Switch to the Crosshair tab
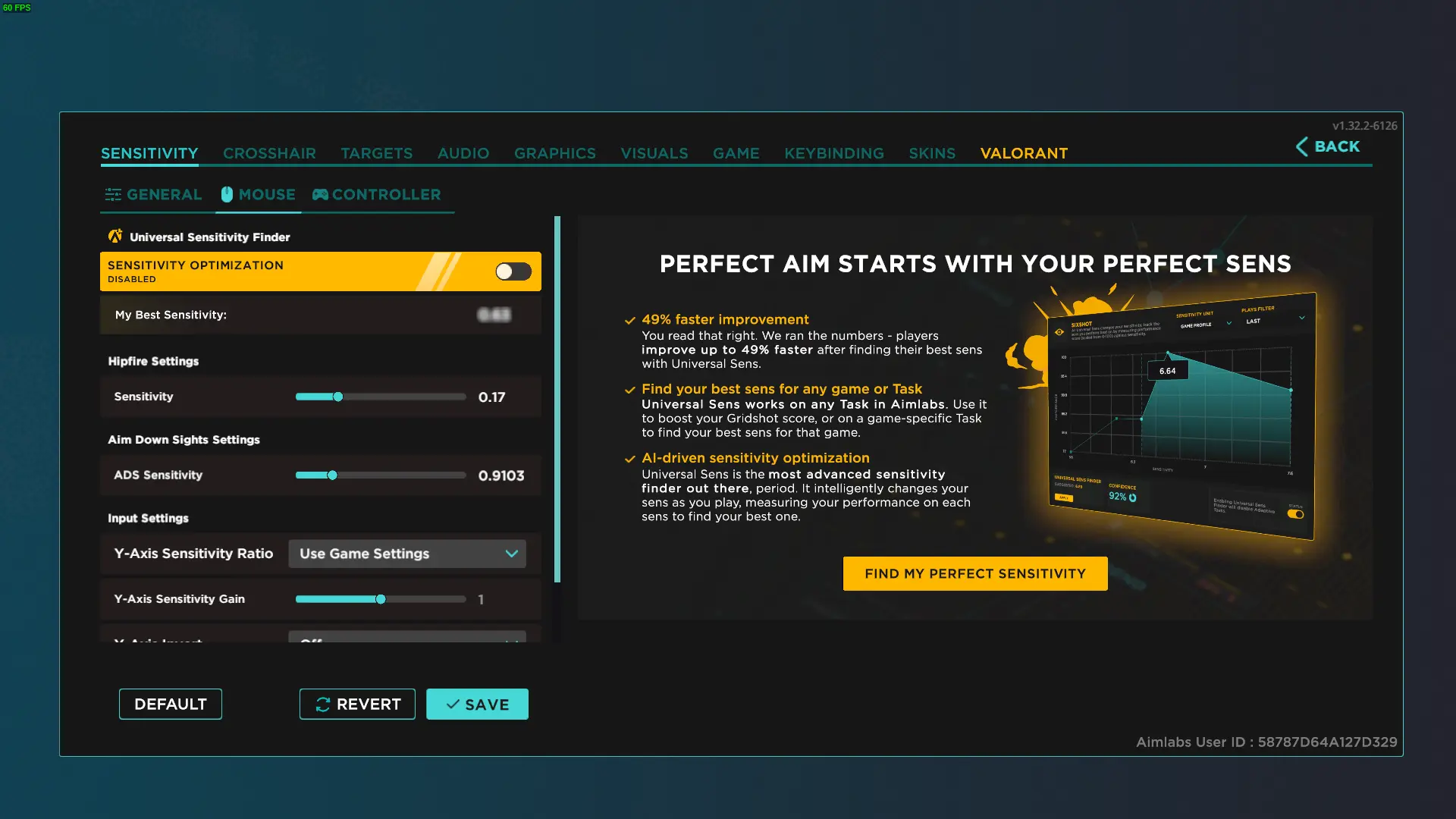This screenshot has height=819, width=1456. click(x=269, y=153)
